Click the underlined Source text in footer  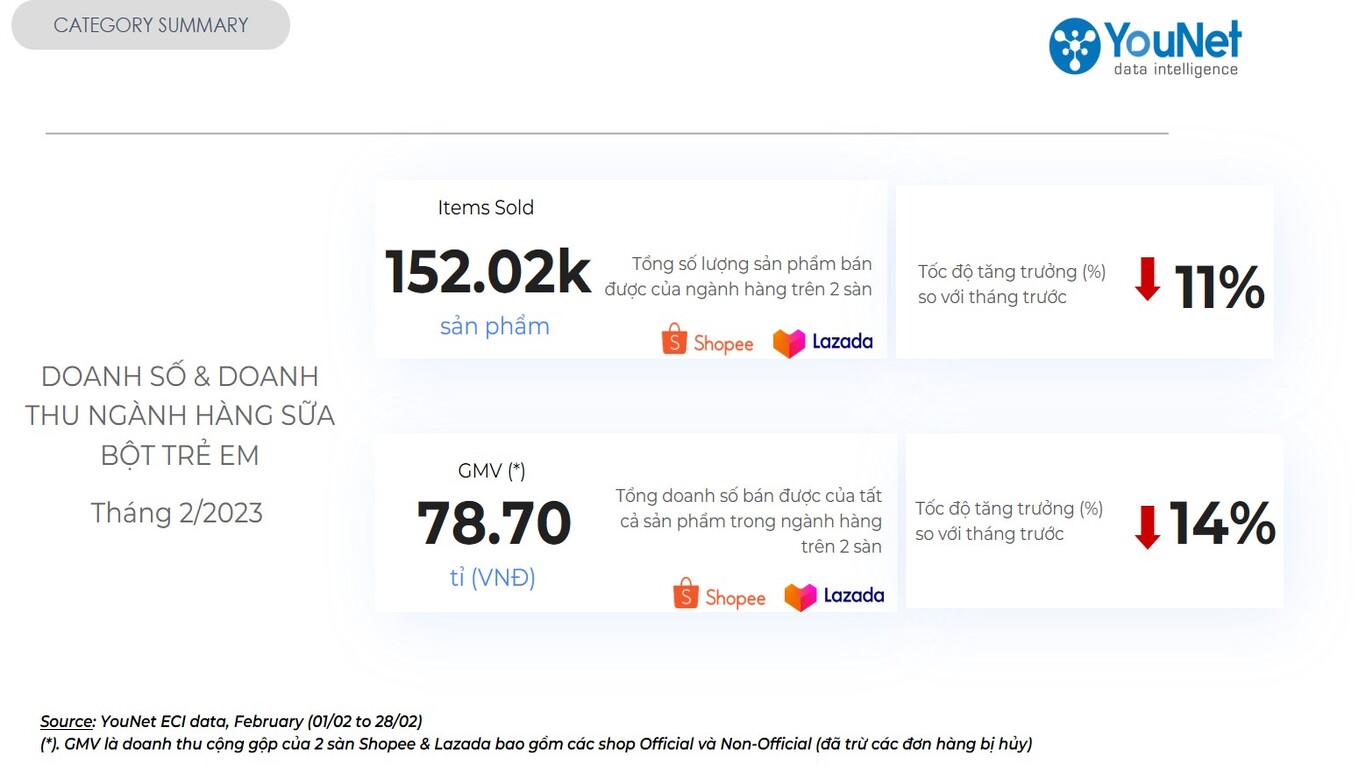(67, 721)
